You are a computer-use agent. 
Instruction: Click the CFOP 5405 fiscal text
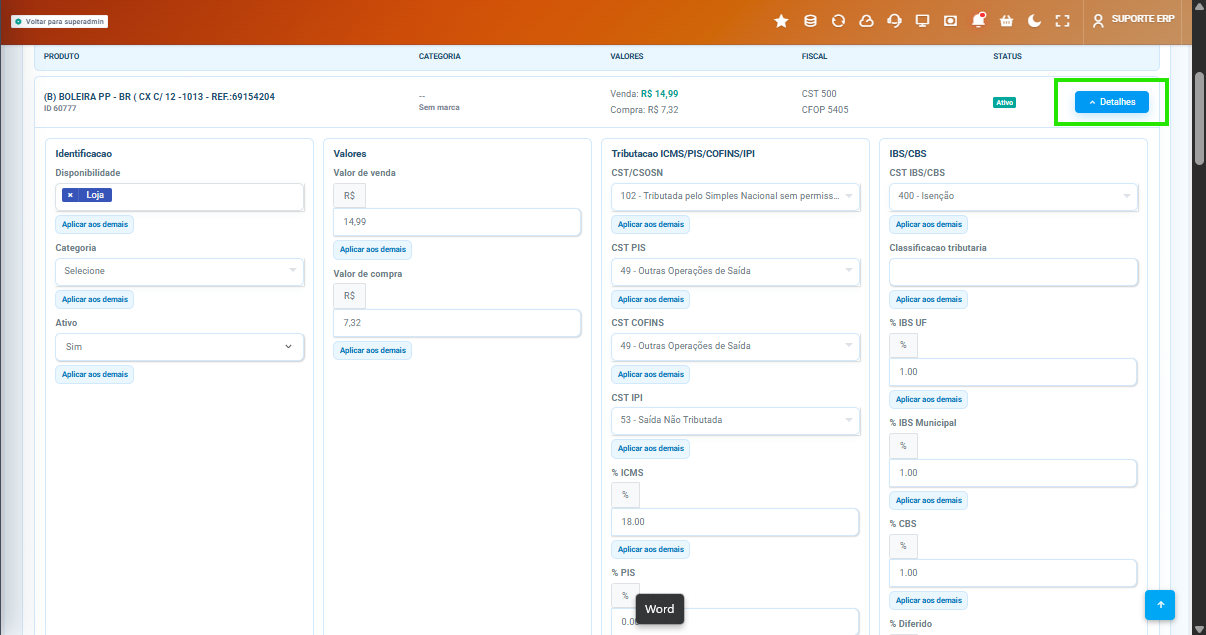pyautogui.click(x=825, y=110)
